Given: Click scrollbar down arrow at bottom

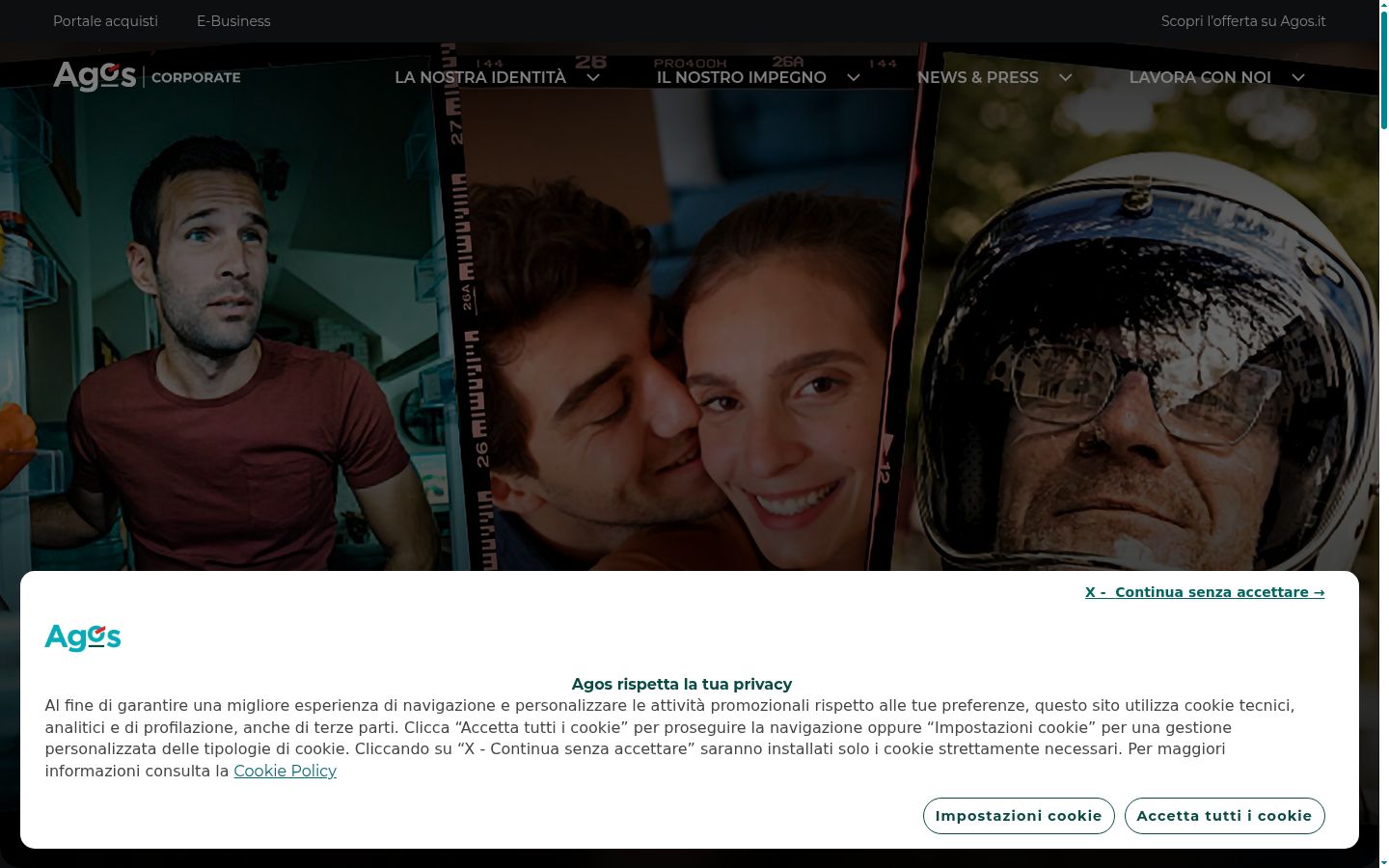Looking at the screenshot, I should pyautogui.click(x=1384, y=863).
